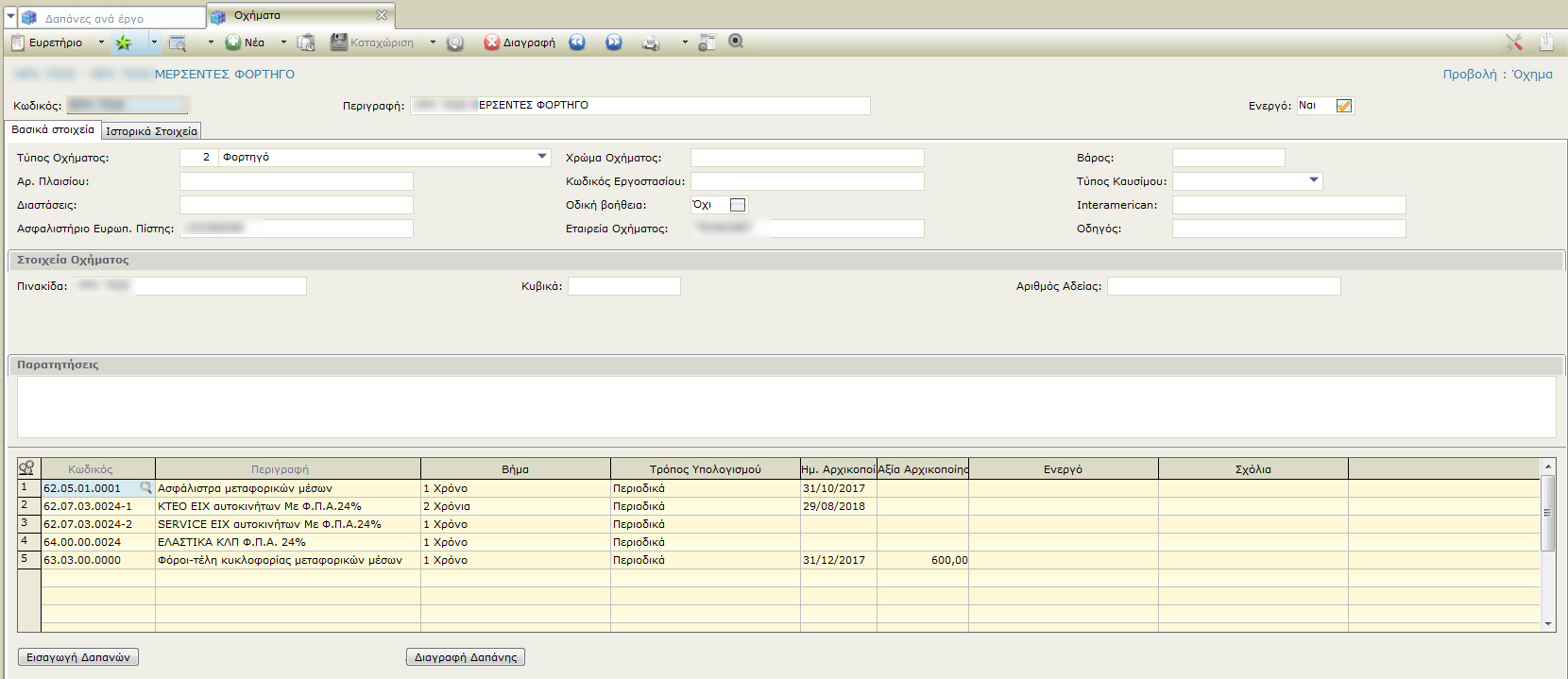Click the Διαγραφή Δαπάνης button
The image size is (1568, 679).
point(466,657)
